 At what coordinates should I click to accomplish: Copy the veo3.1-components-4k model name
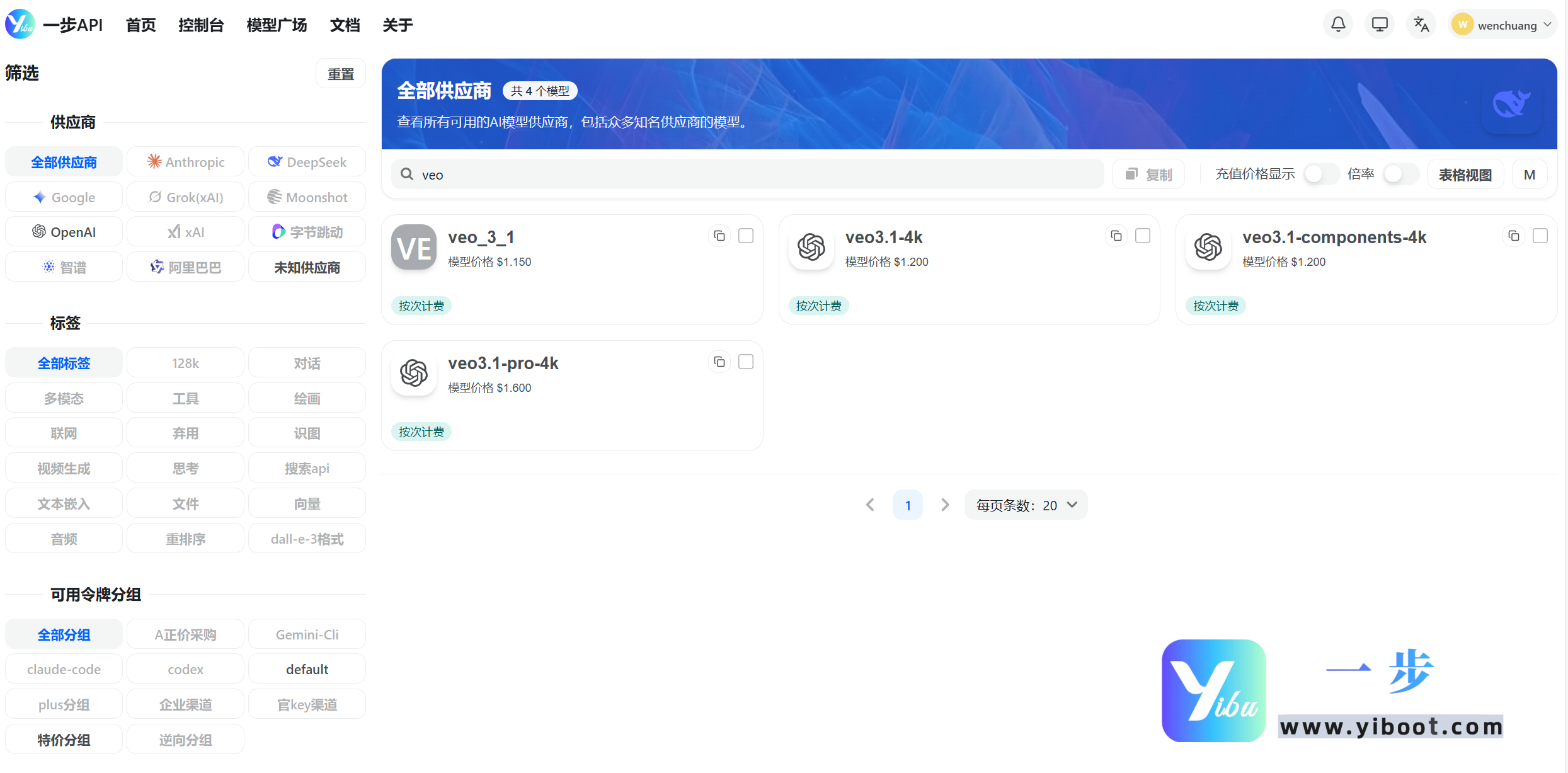pyautogui.click(x=1514, y=236)
